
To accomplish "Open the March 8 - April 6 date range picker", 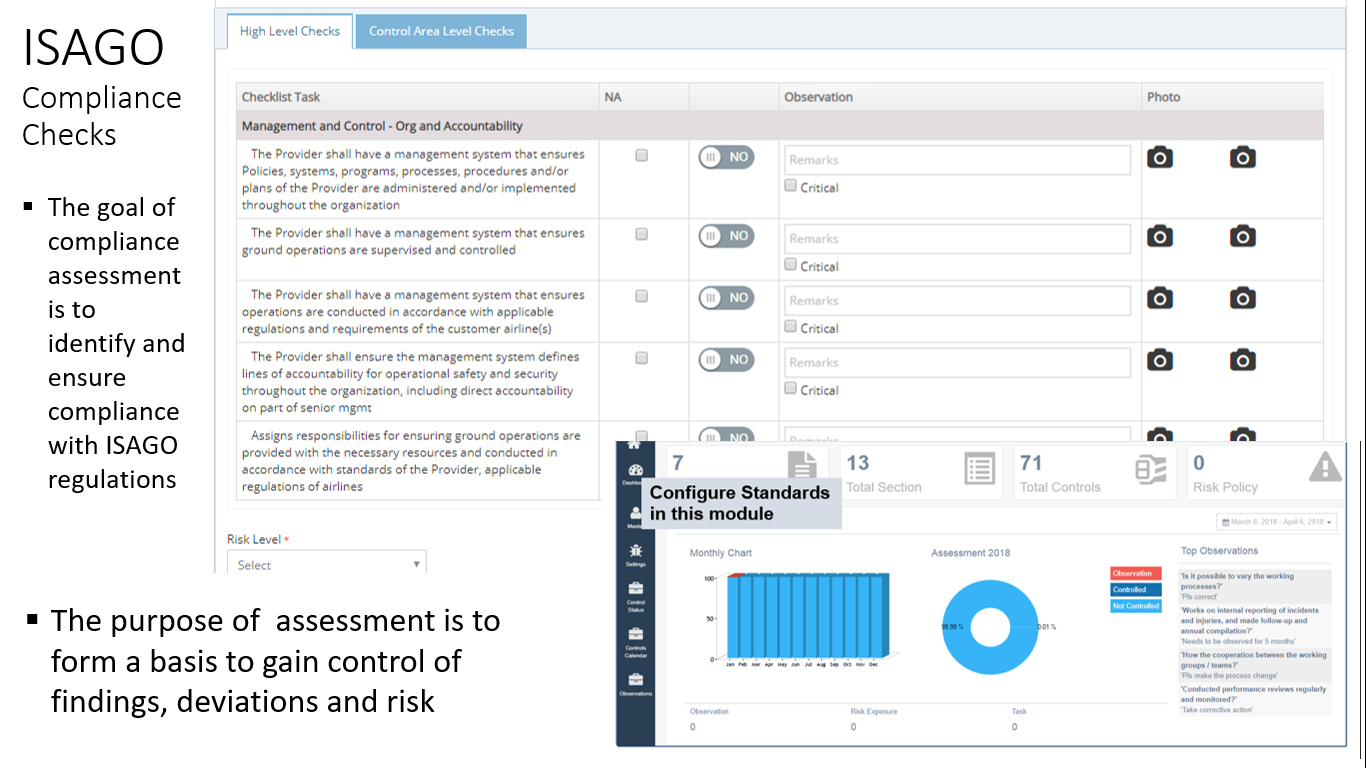I will point(1277,522).
